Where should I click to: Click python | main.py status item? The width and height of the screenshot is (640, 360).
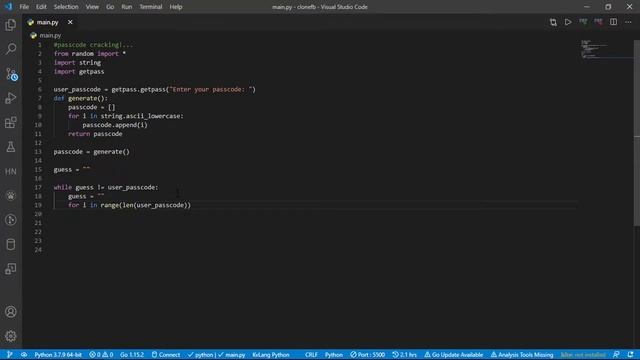point(216,355)
